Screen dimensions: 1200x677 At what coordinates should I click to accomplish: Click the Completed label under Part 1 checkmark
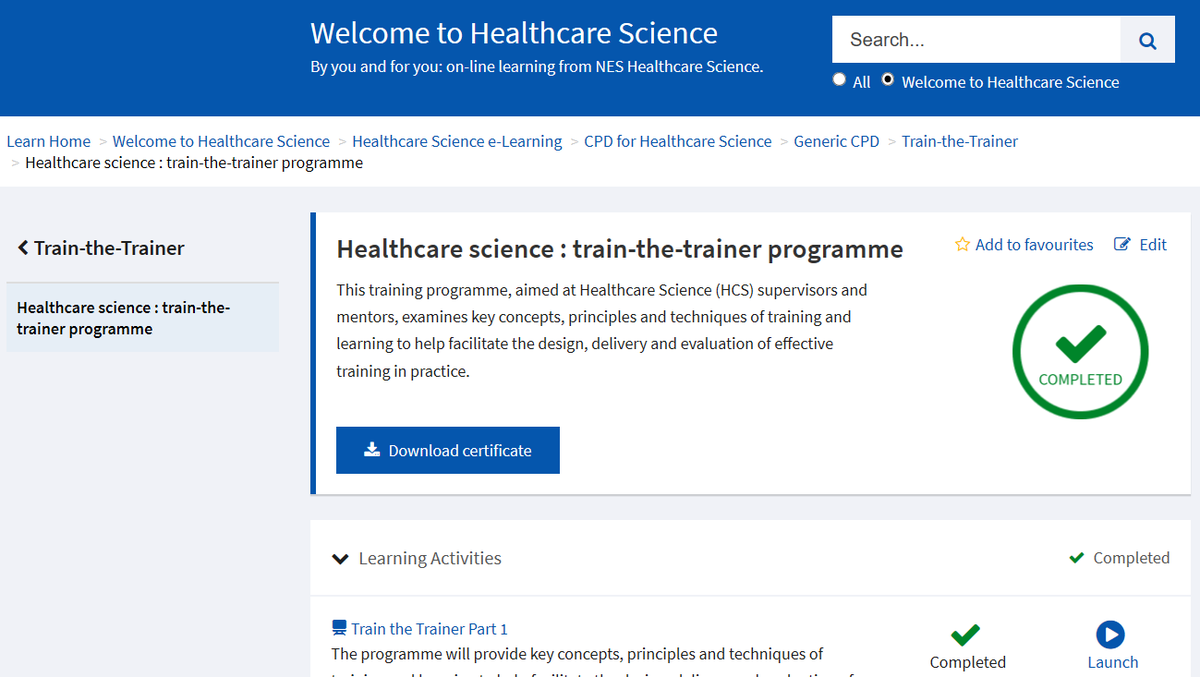(968, 662)
